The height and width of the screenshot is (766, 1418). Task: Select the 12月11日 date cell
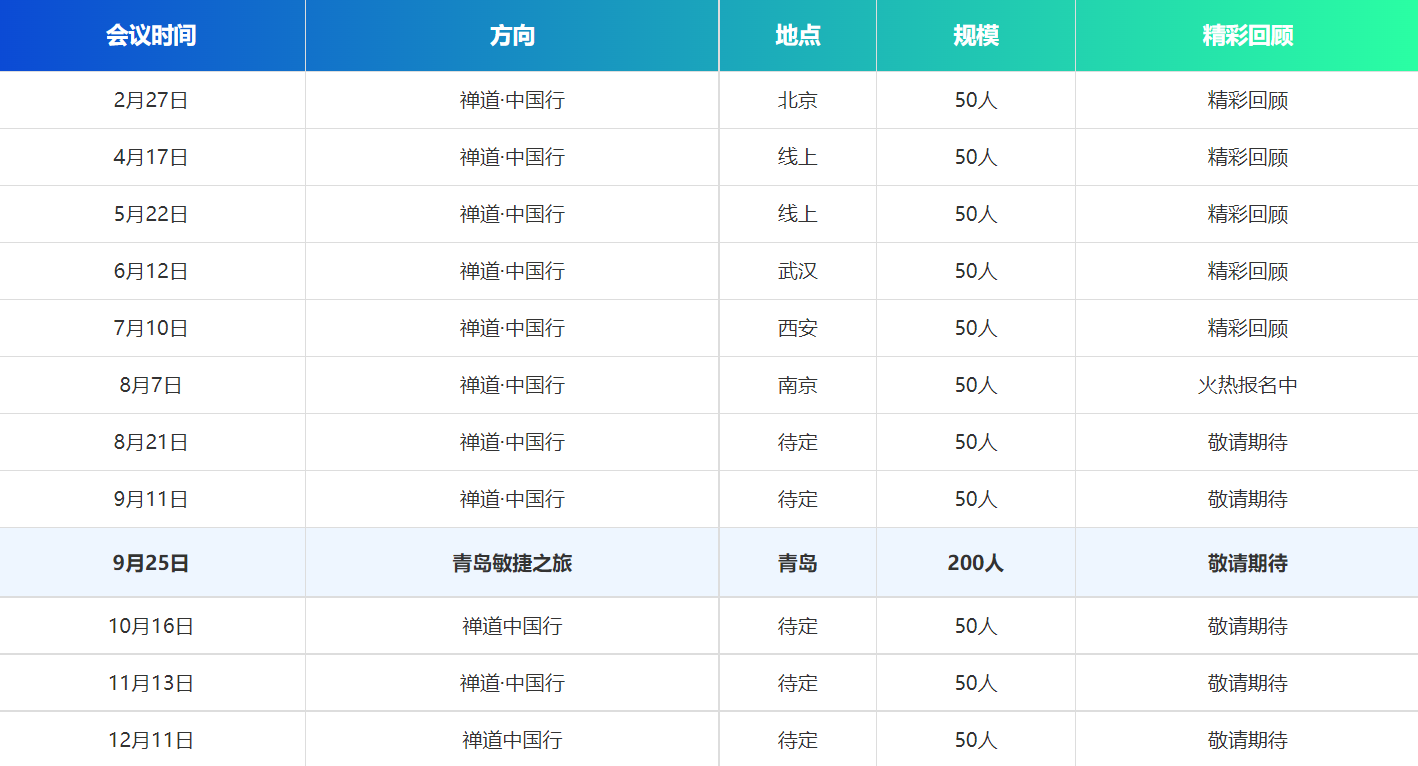coord(151,740)
